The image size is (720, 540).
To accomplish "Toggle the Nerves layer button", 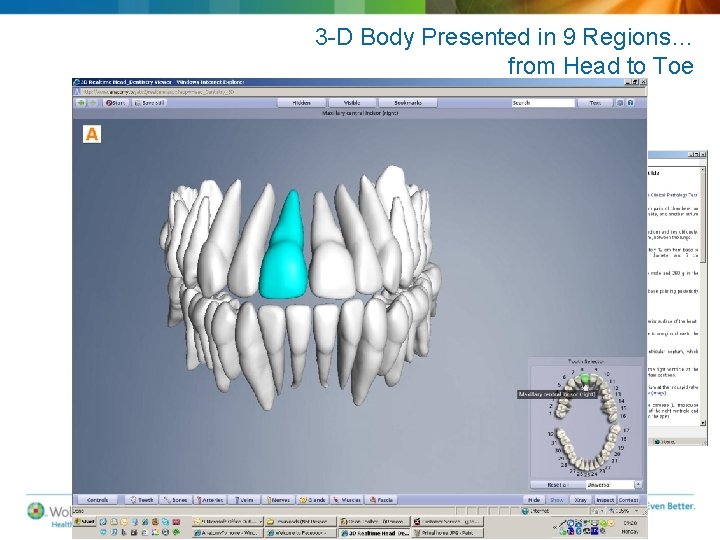I will click(x=278, y=500).
